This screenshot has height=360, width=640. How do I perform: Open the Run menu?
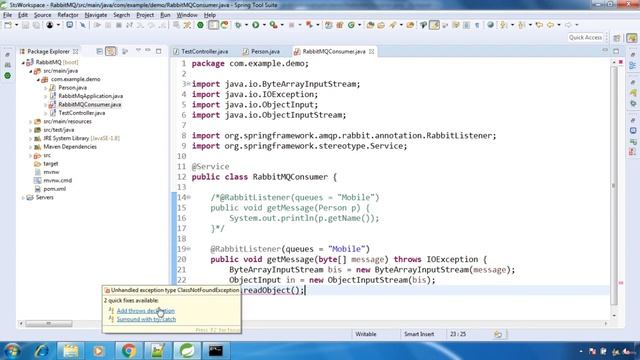point(165,15)
